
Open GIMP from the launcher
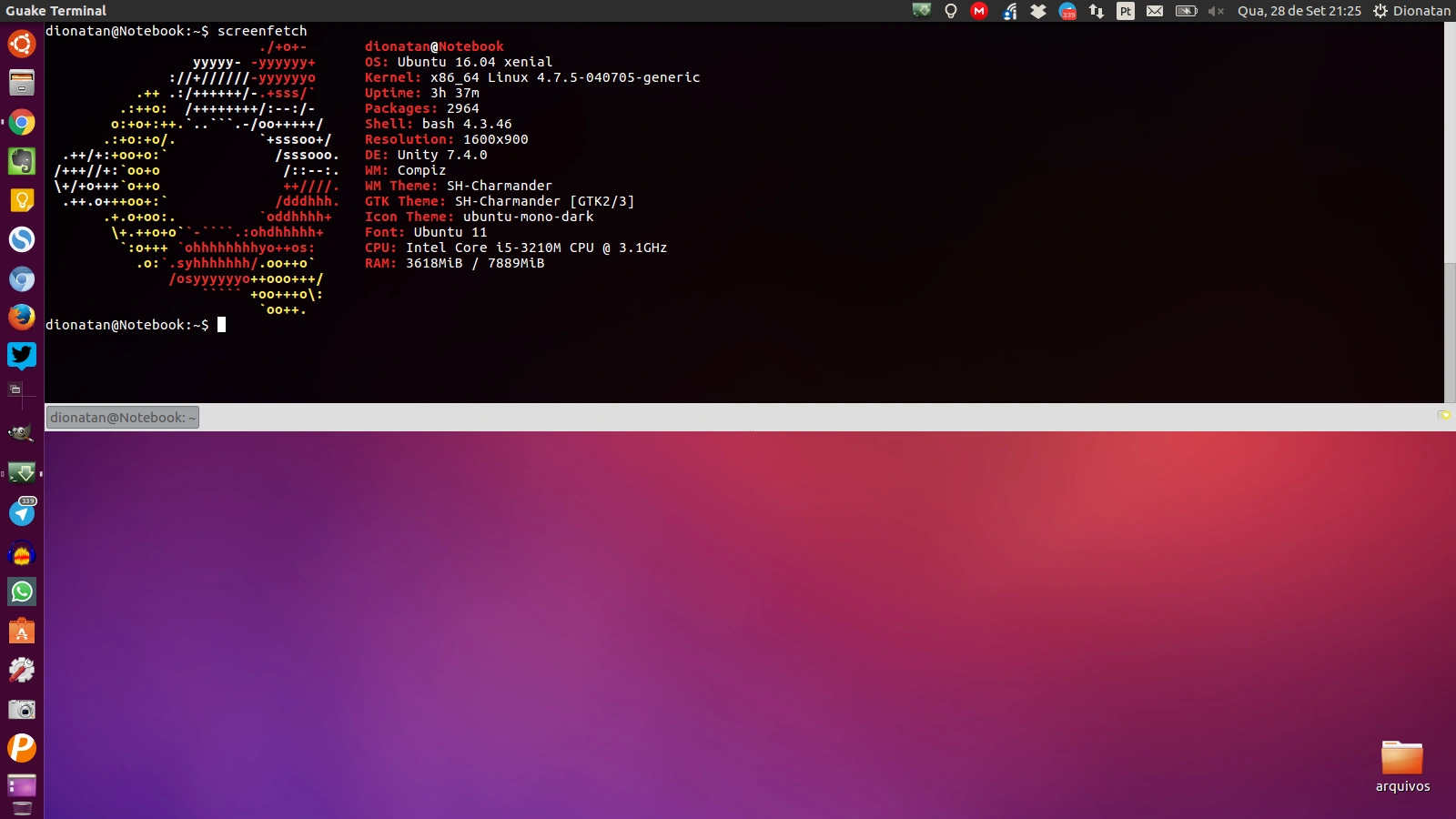(22, 434)
